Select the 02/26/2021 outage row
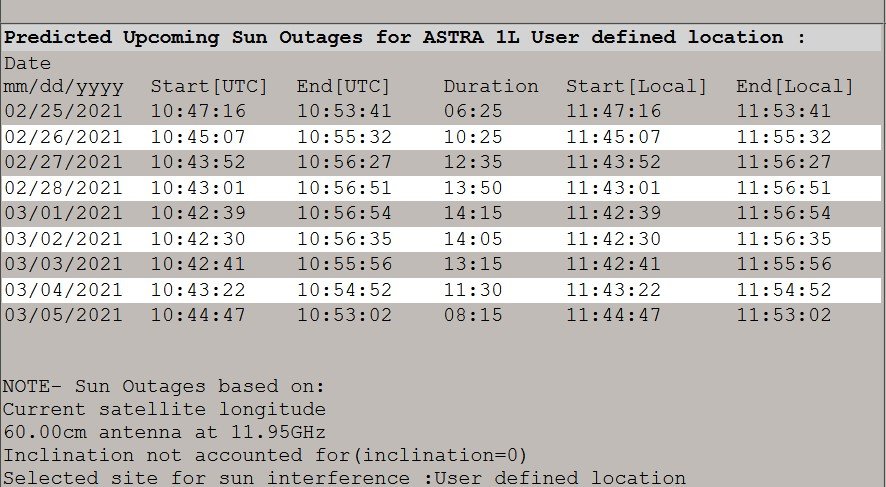The height and width of the screenshot is (487, 886). click(x=441, y=137)
